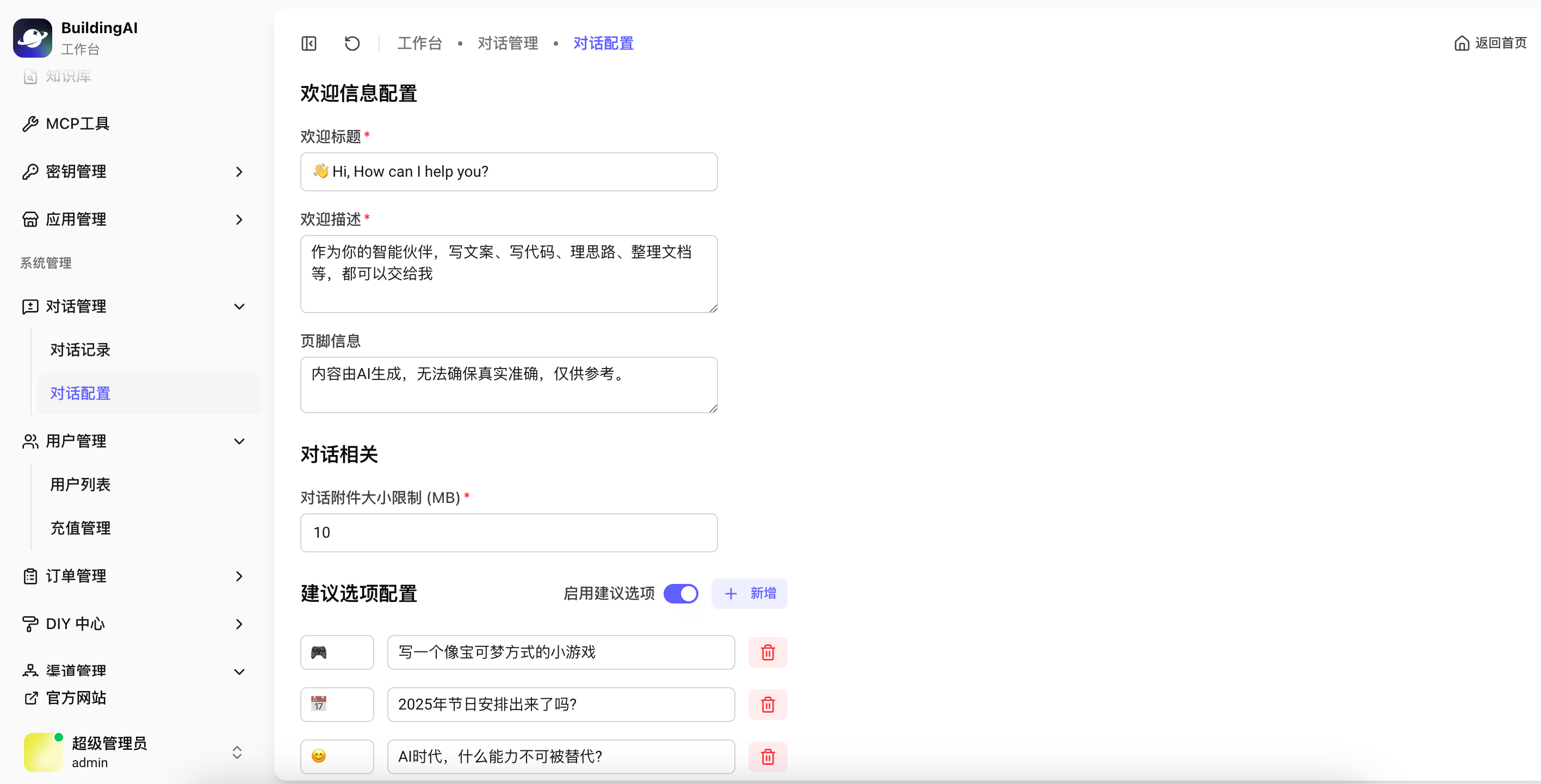Viewport: 1541px width, 784px height.
Task: Remove the AI时代 suggestion with trash icon
Action: (768, 756)
